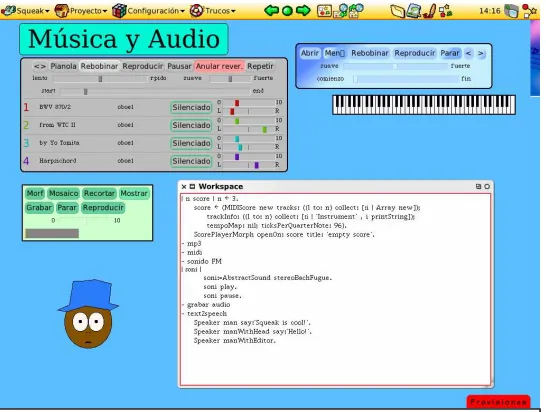This screenshot has height=412, width=546.
Task: Click the Workspace collapse circle icon
Action: pos(487,186)
